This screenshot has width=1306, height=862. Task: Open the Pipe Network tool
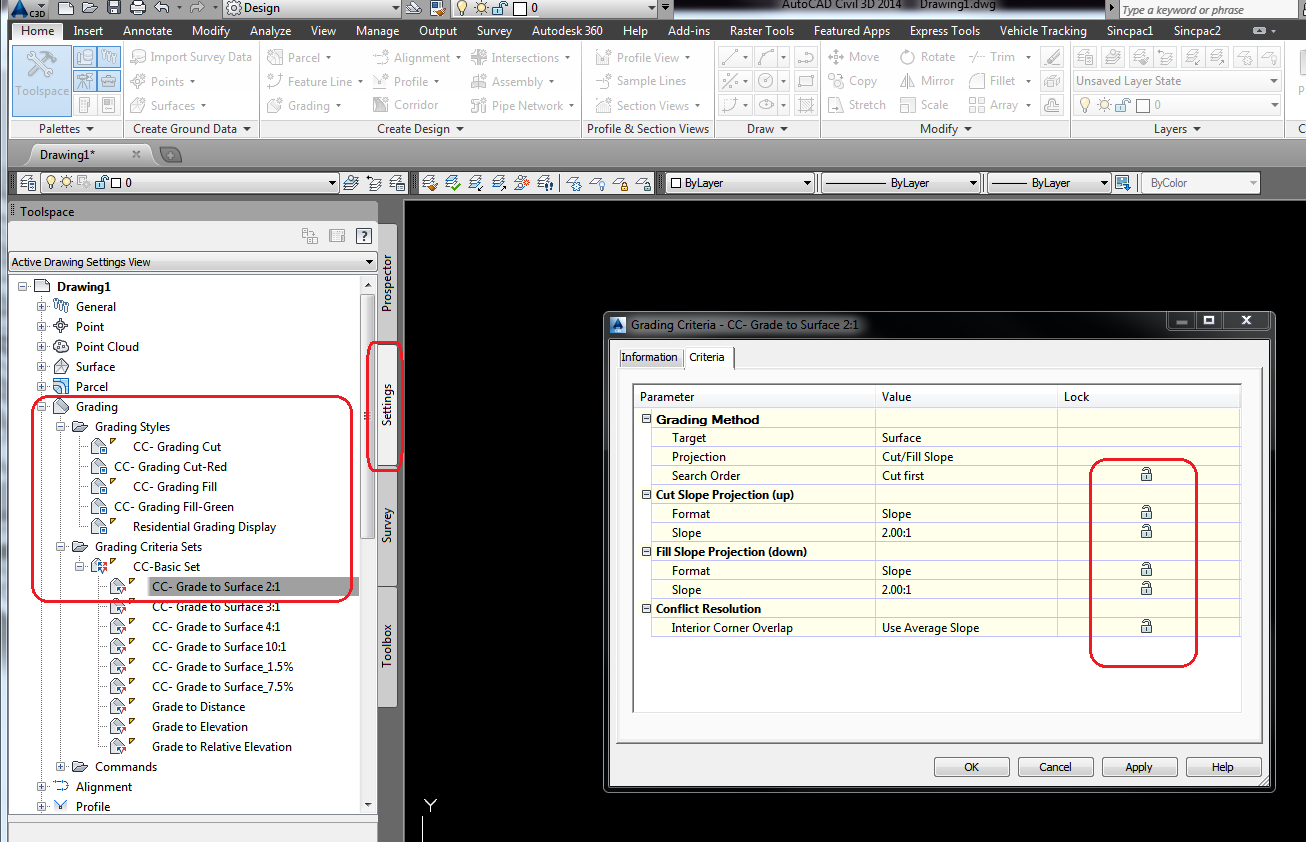[x=520, y=104]
